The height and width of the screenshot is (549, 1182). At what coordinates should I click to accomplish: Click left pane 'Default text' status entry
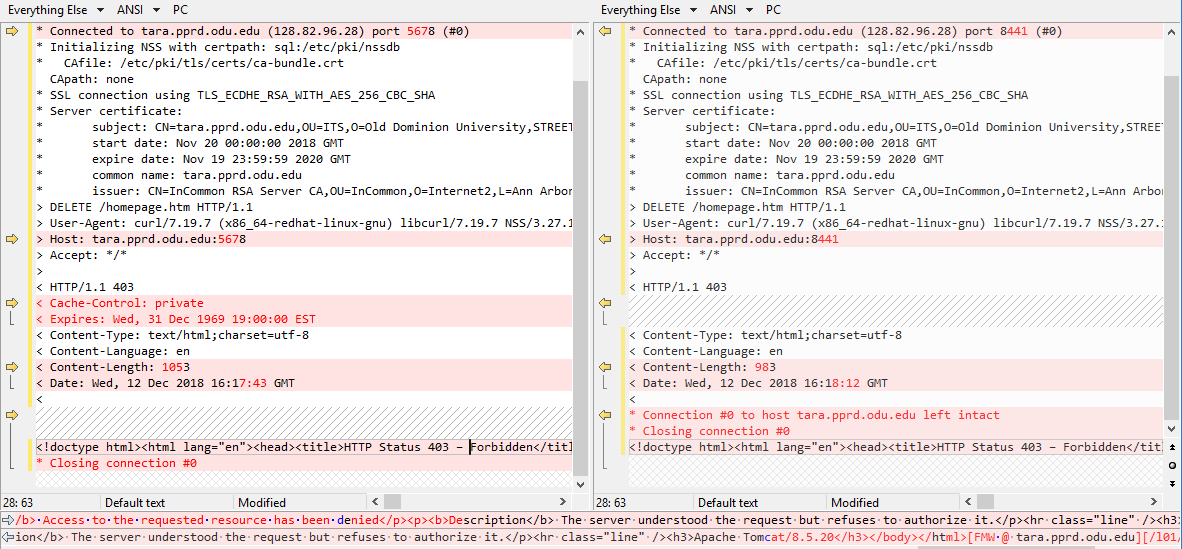coord(134,502)
